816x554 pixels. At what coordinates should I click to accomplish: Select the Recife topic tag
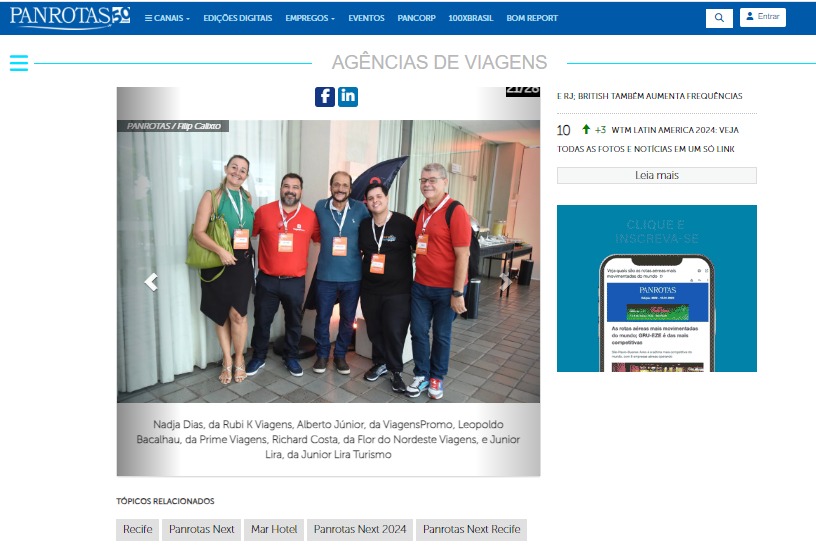point(137,529)
